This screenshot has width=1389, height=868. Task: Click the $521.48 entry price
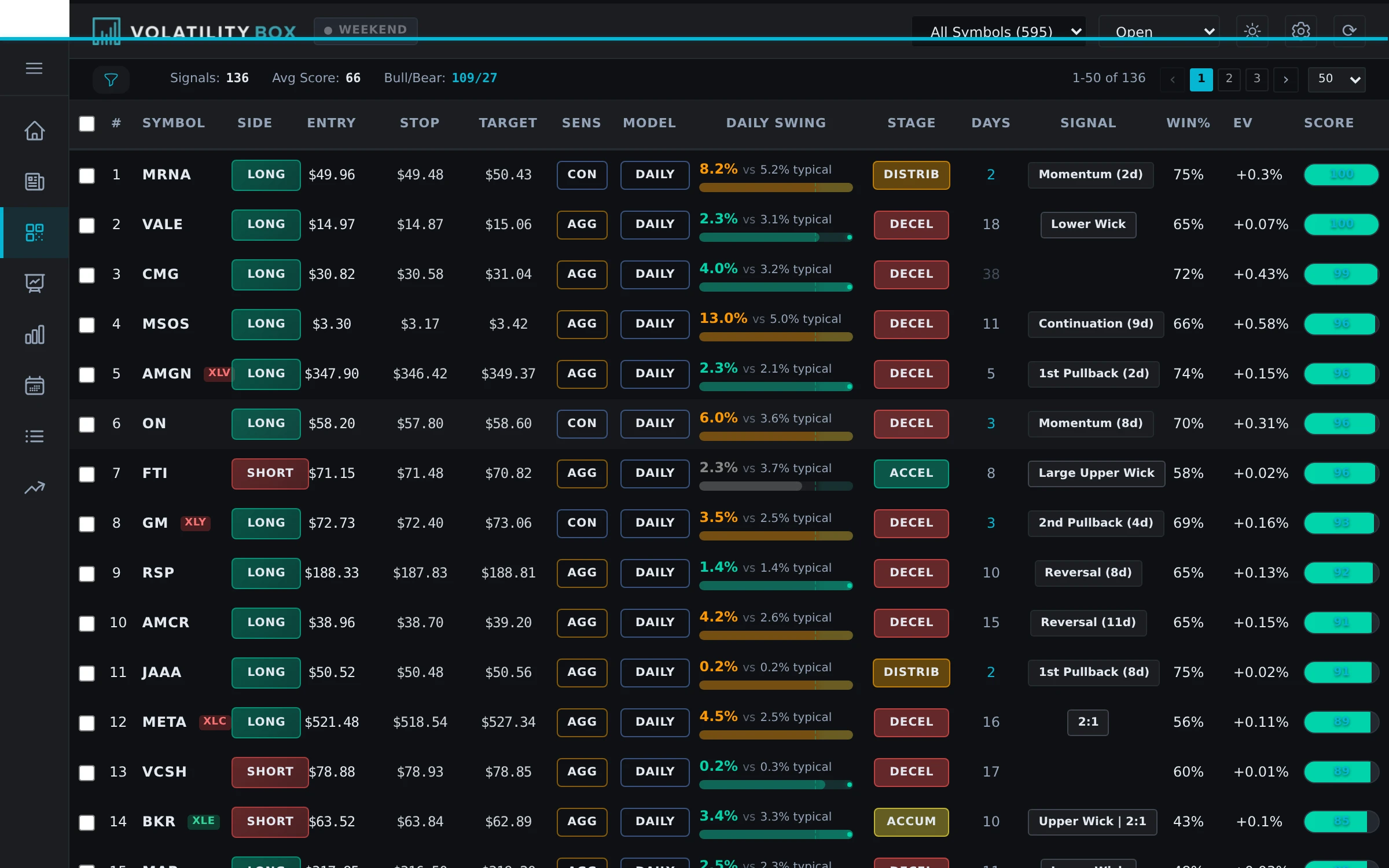point(332,722)
